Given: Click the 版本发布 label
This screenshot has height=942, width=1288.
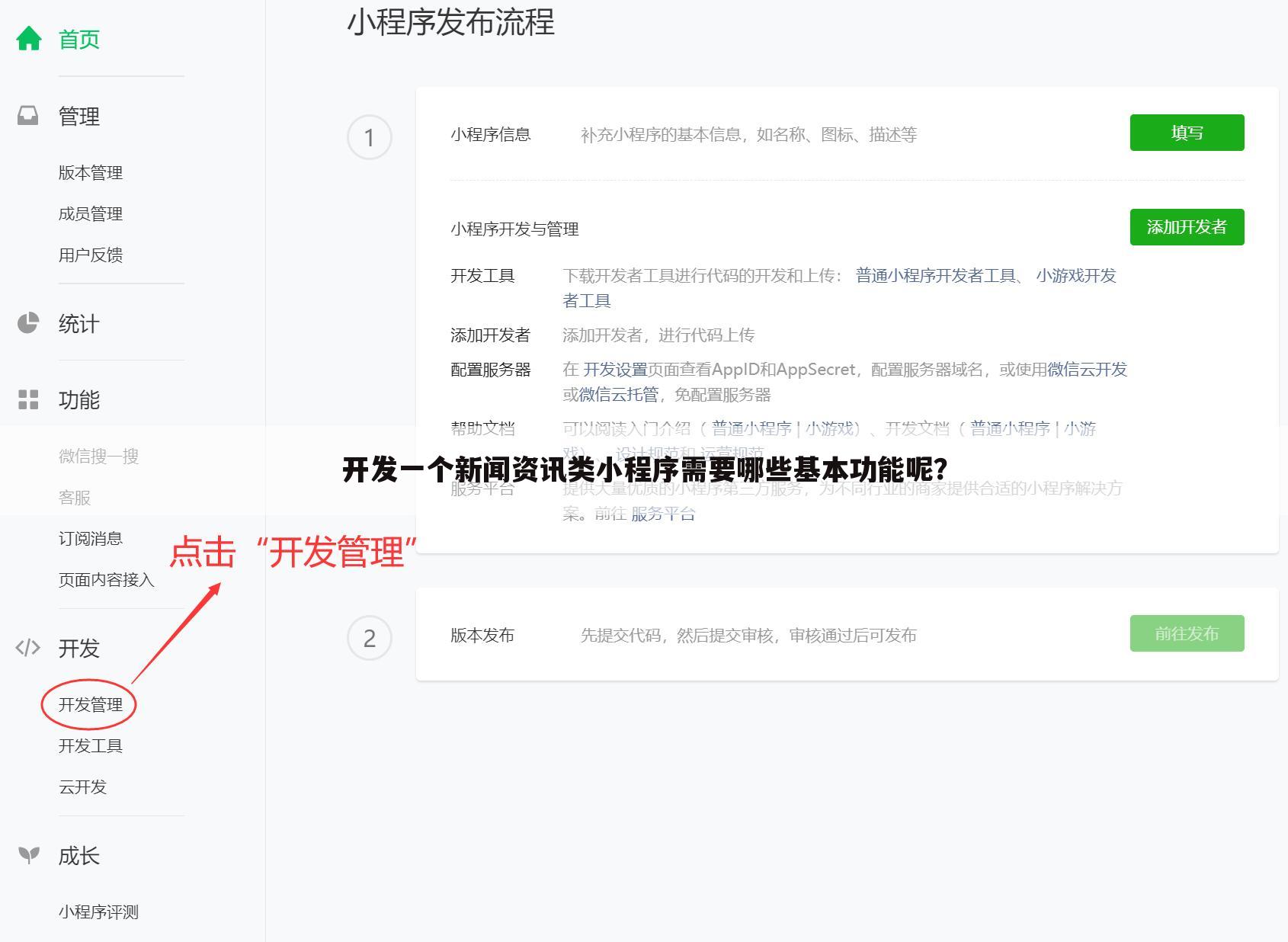Looking at the screenshot, I should [x=482, y=636].
